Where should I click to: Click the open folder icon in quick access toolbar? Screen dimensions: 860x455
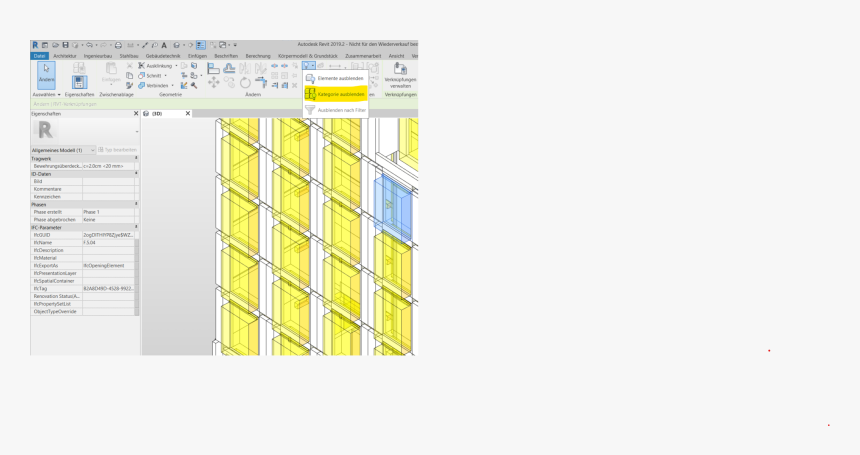[x=55, y=45]
